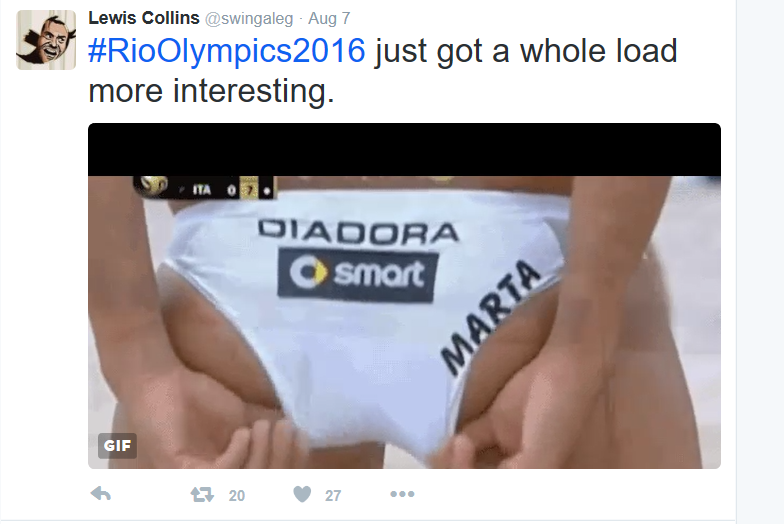Click the smart logo in the GIF
Image resolution: width=784 pixels, height=524 pixels.
click(x=357, y=274)
